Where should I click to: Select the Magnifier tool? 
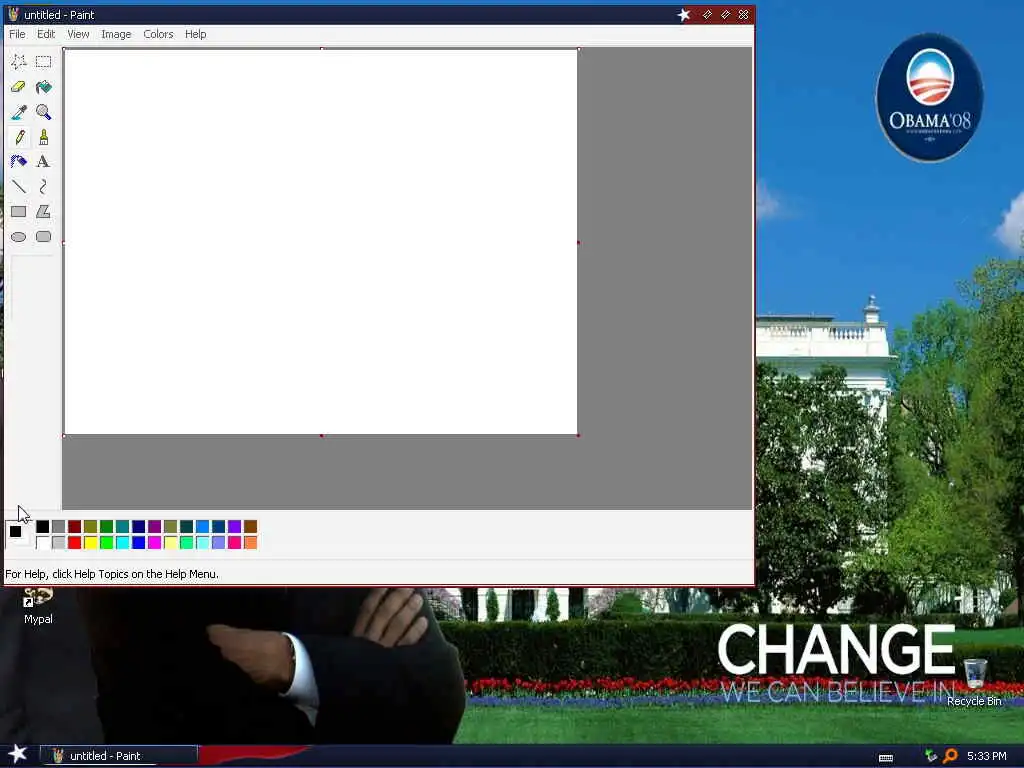43,112
